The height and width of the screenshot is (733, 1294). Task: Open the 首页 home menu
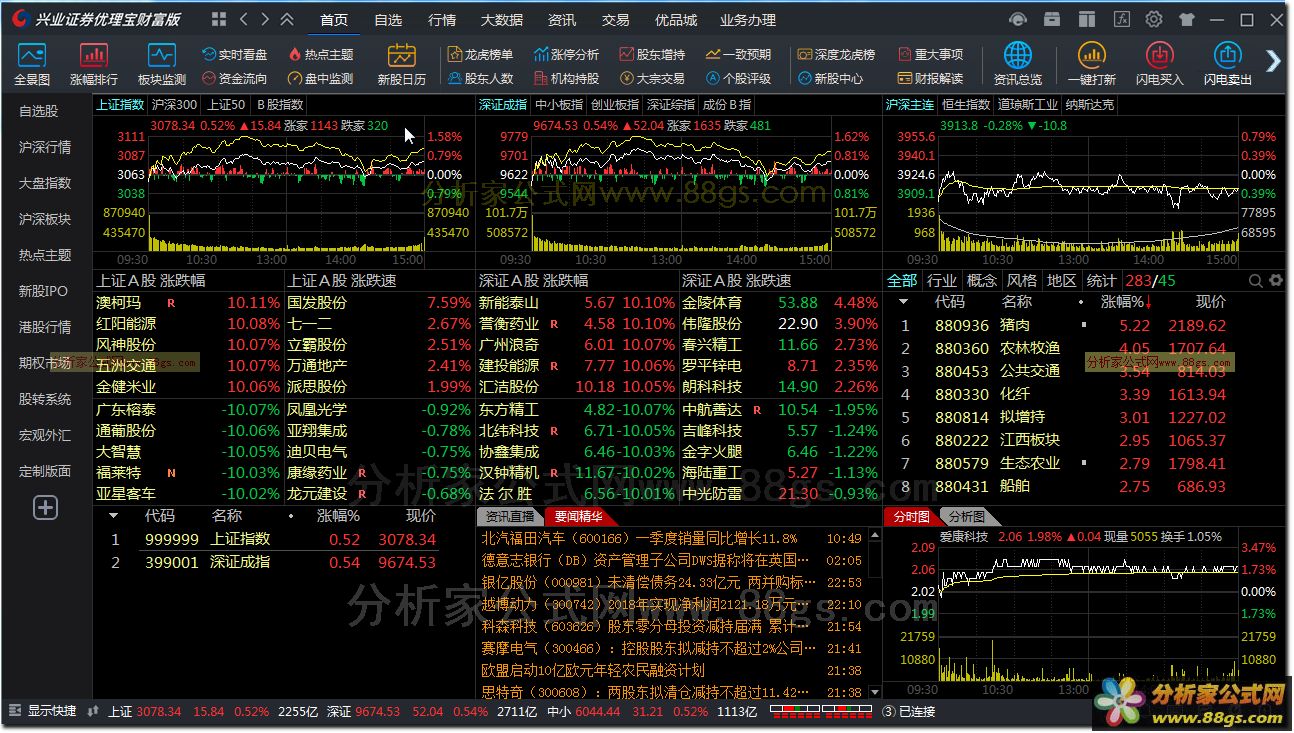coord(334,20)
